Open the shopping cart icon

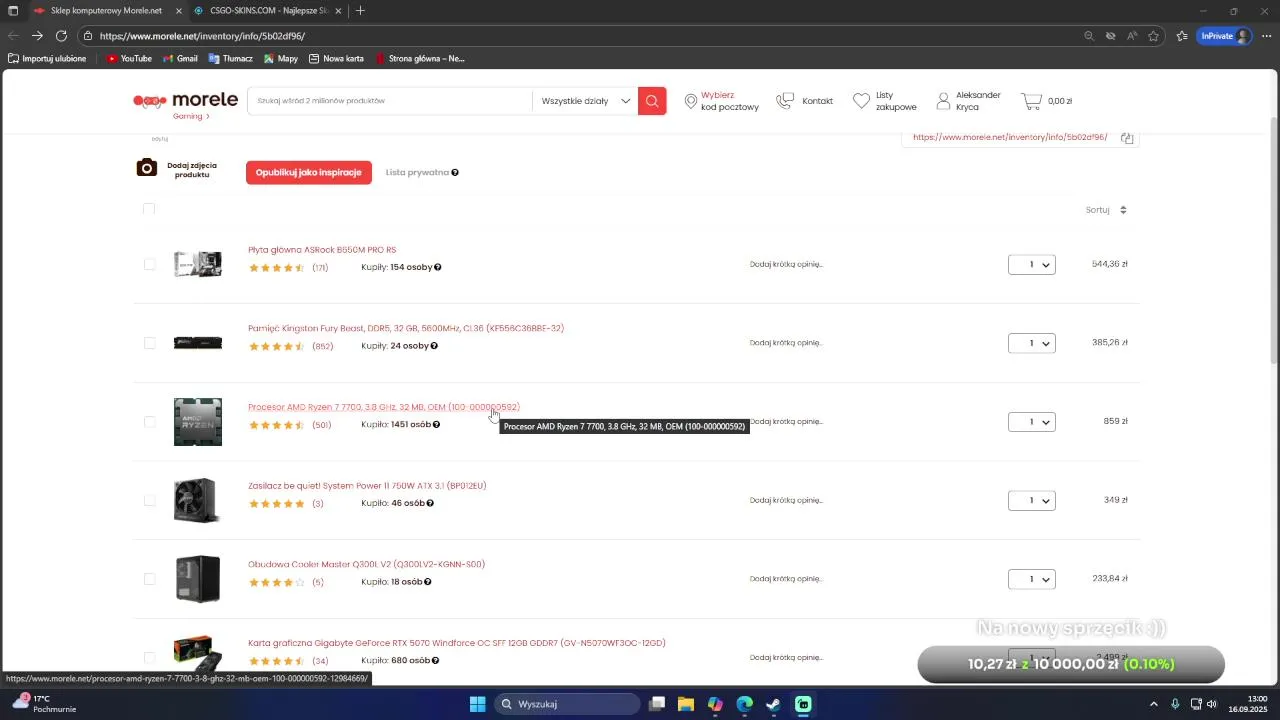1031,101
